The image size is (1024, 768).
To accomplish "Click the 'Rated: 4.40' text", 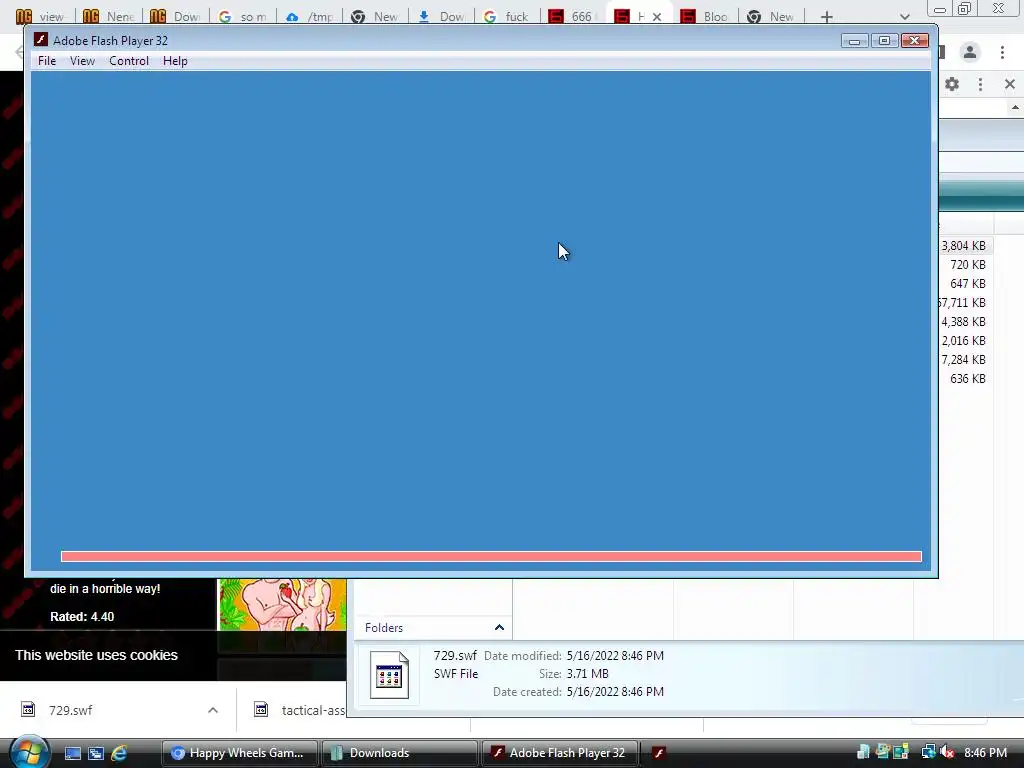I will point(82,616).
